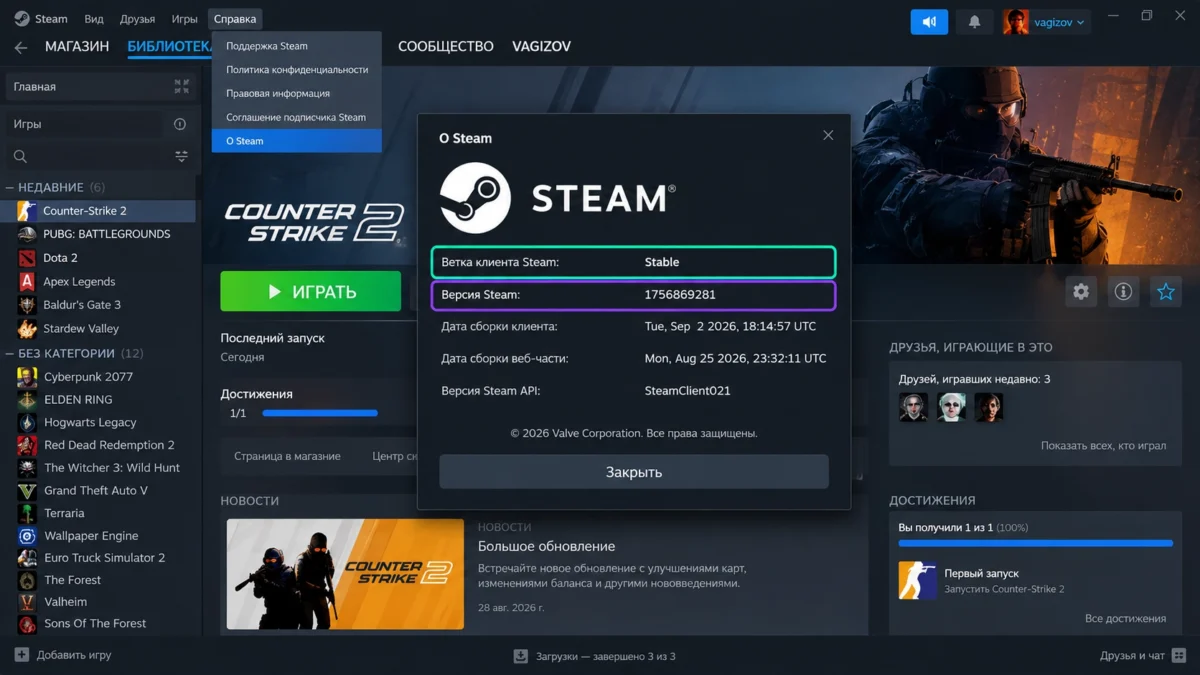Viewport: 1200px width, 675px height.
Task: Open the VAGIZOV profile tab
Action: 541,47
